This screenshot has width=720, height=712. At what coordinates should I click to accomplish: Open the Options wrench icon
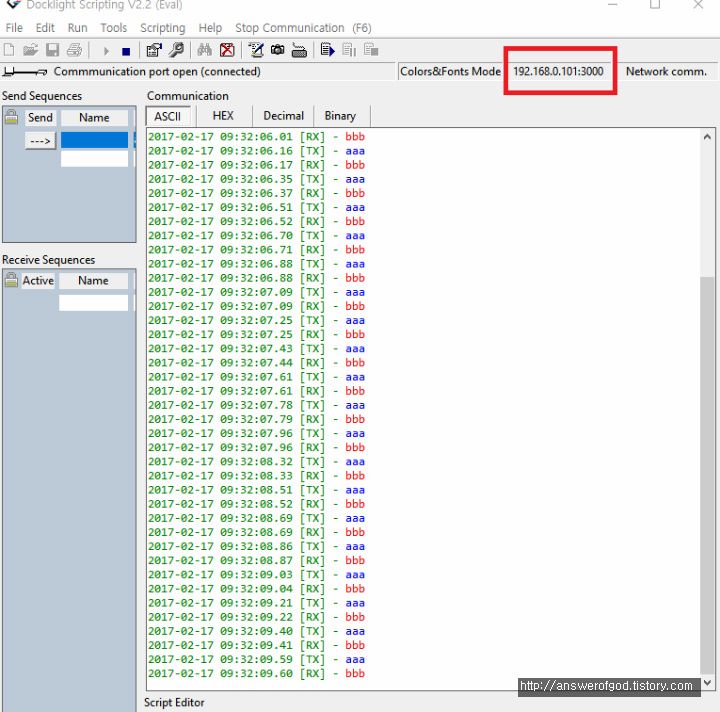[x=176, y=50]
